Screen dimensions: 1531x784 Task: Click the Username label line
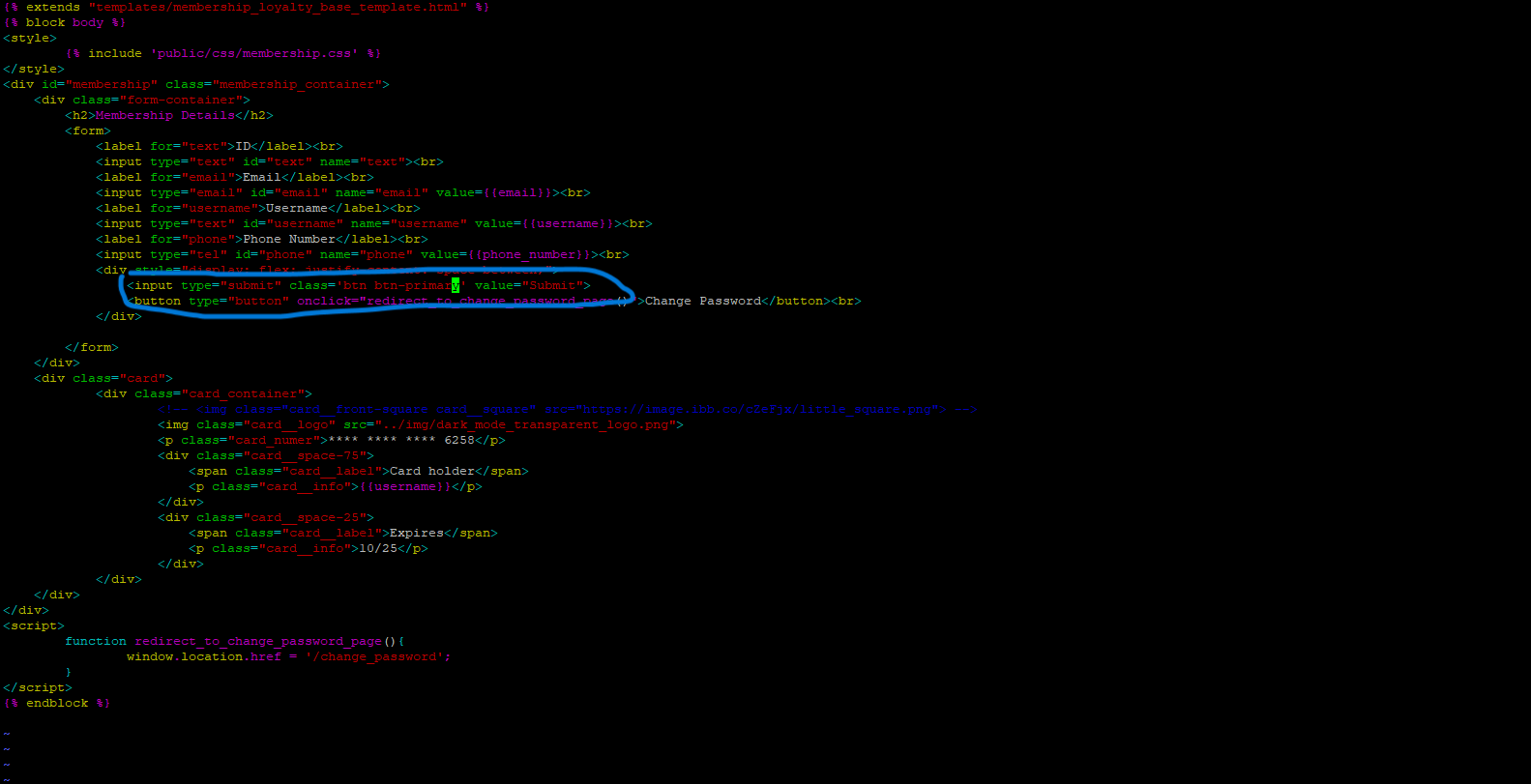(x=258, y=208)
